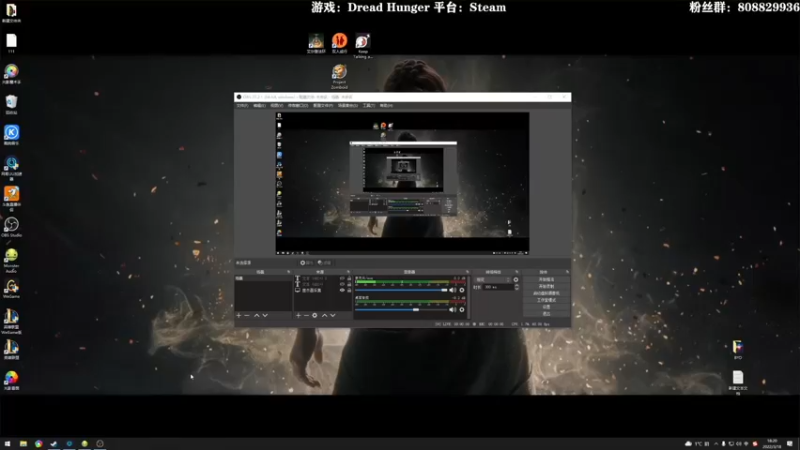This screenshot has height=450, width=800.
Task: Select the WeGame desktop shortcut
Action: tap(11, 289)
